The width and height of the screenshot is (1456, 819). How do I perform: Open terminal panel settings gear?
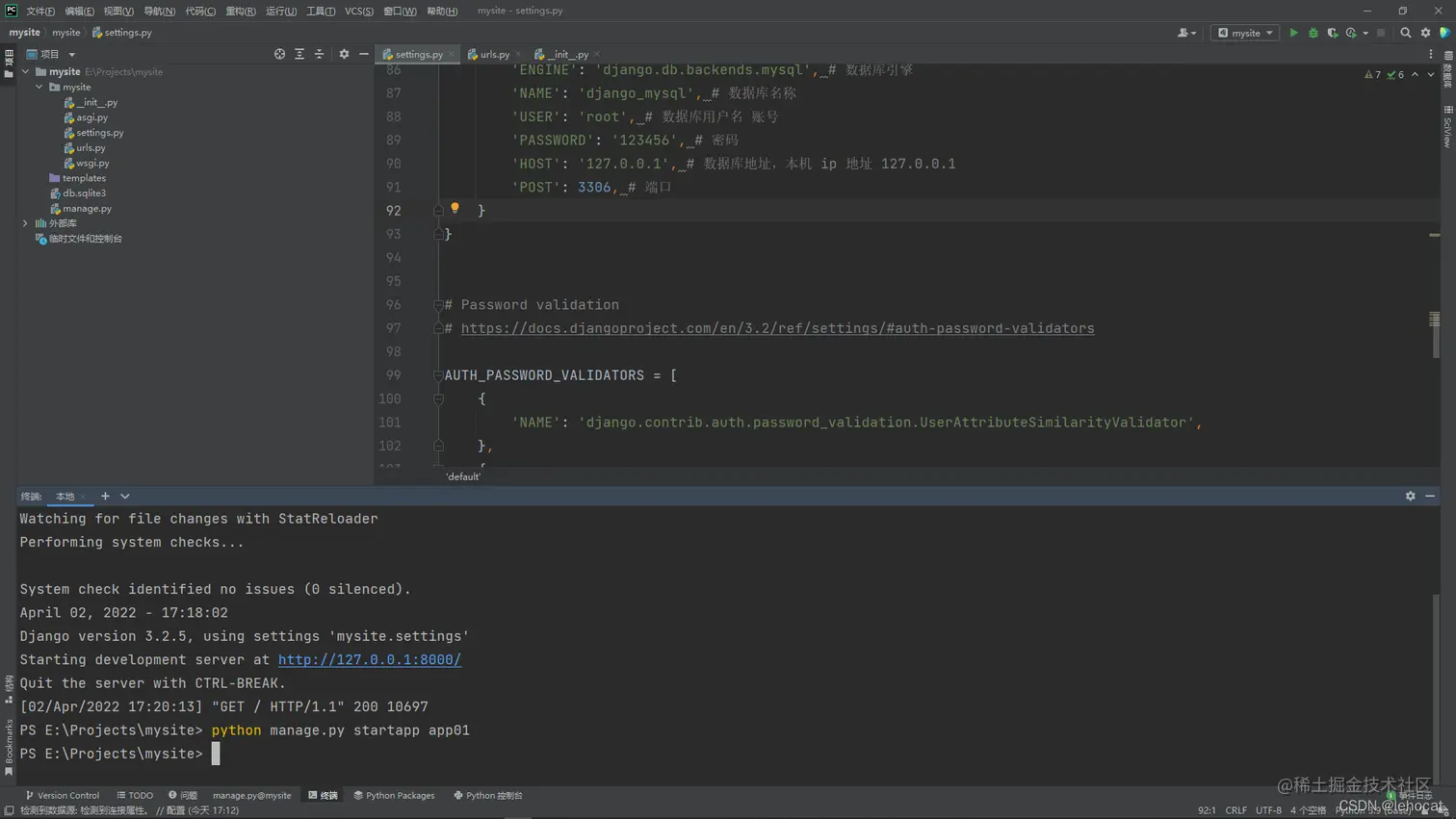pos(1410,497)
